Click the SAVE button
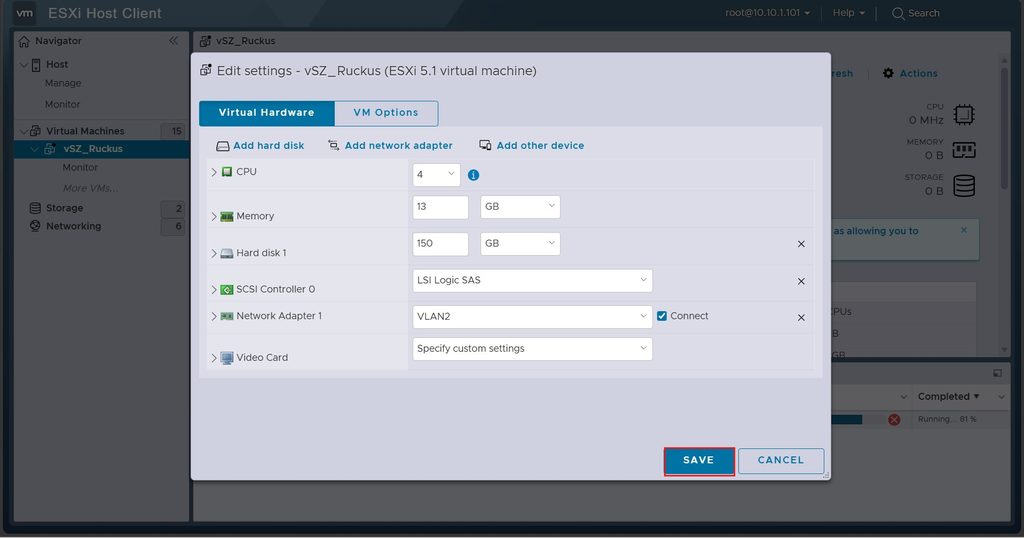The image size is (1024, 538). pos(699,460)
